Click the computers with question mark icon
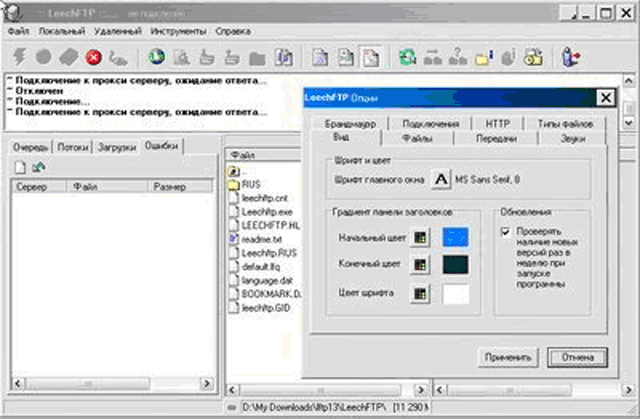640x419 pixels. [458, 57]
